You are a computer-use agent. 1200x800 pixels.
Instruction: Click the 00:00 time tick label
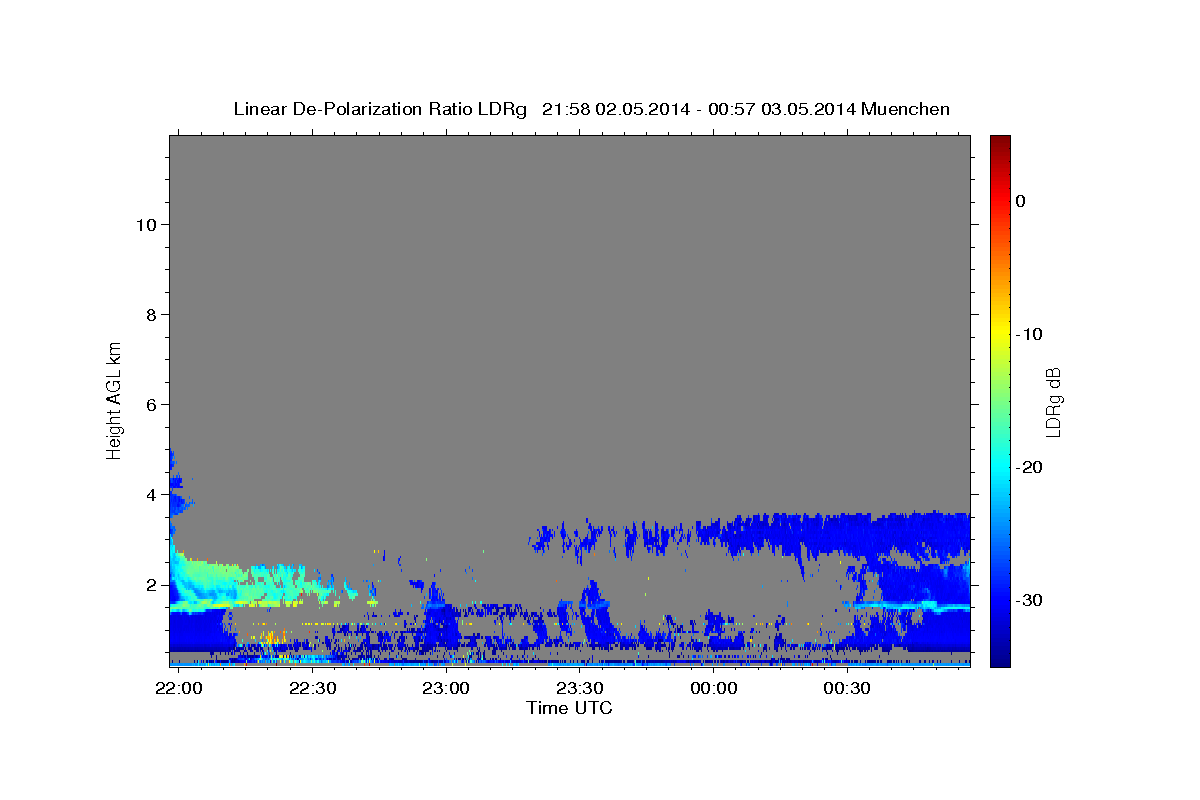click(x=713, y=689)
